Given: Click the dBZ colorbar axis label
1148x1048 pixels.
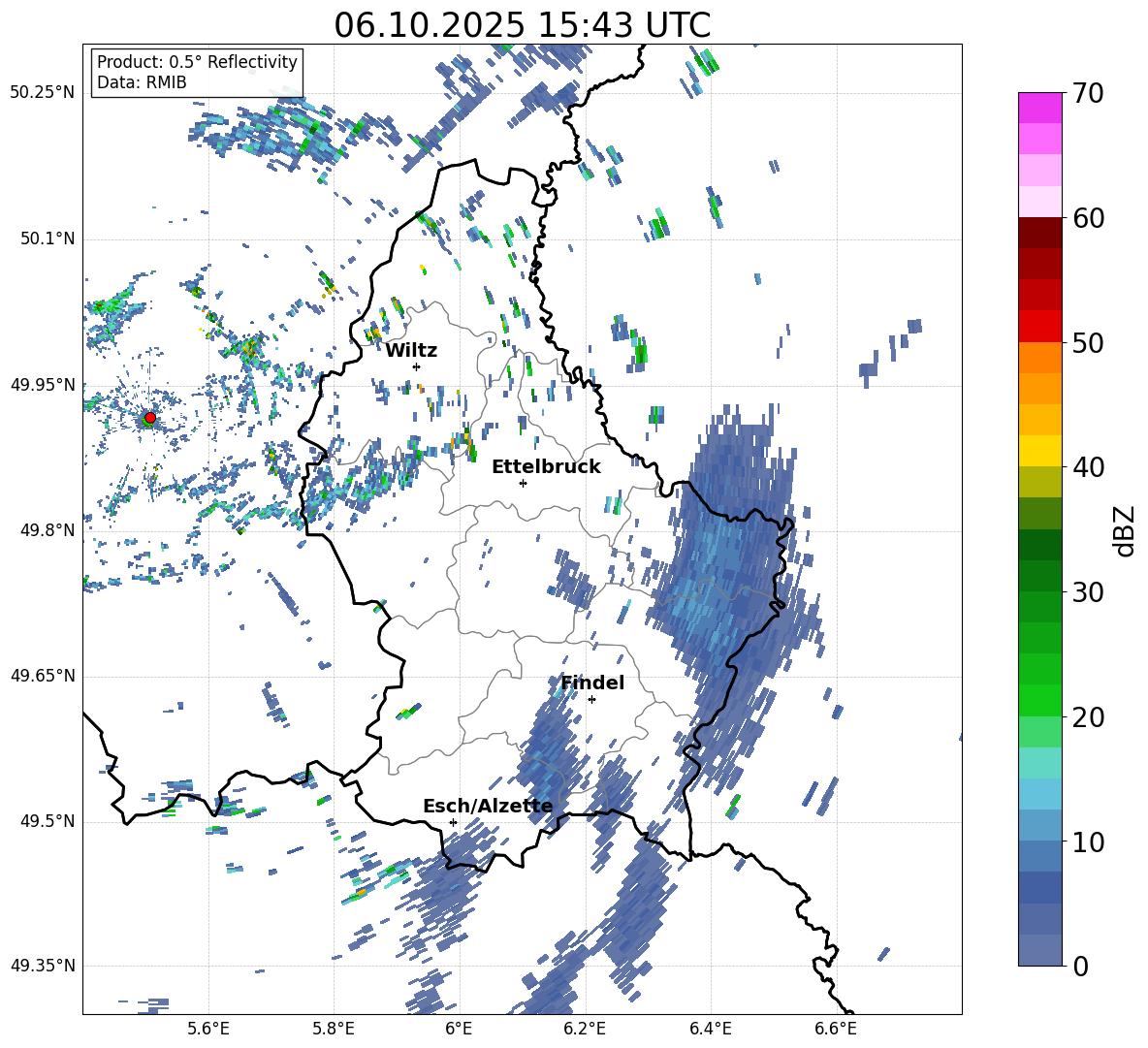Looking at the screenshot, I should pos(1126,530).
